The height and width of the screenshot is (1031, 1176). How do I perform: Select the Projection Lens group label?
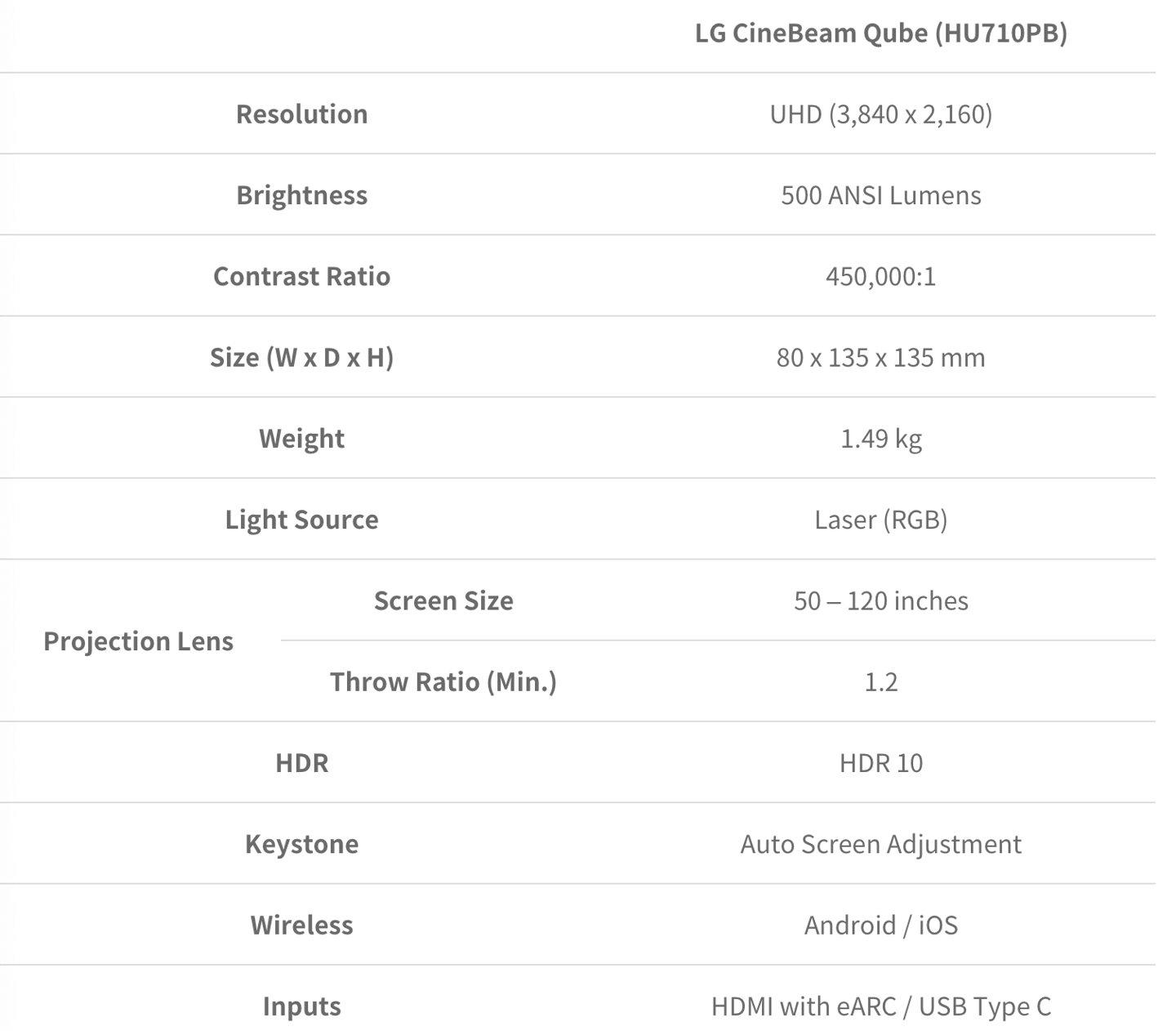(139, 641)
